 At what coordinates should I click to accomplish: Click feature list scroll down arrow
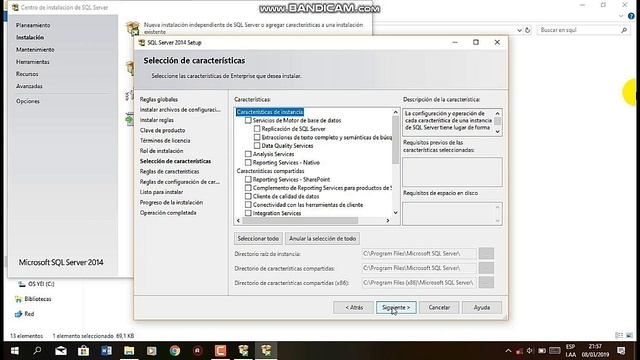coord(396,213)
